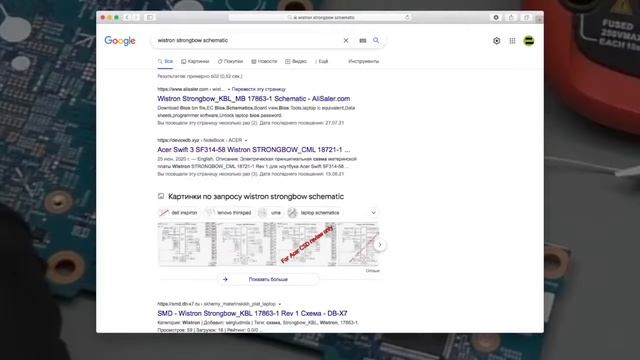Click the Отзыв feedback link under images
The image size is (640, 360).
373,271
